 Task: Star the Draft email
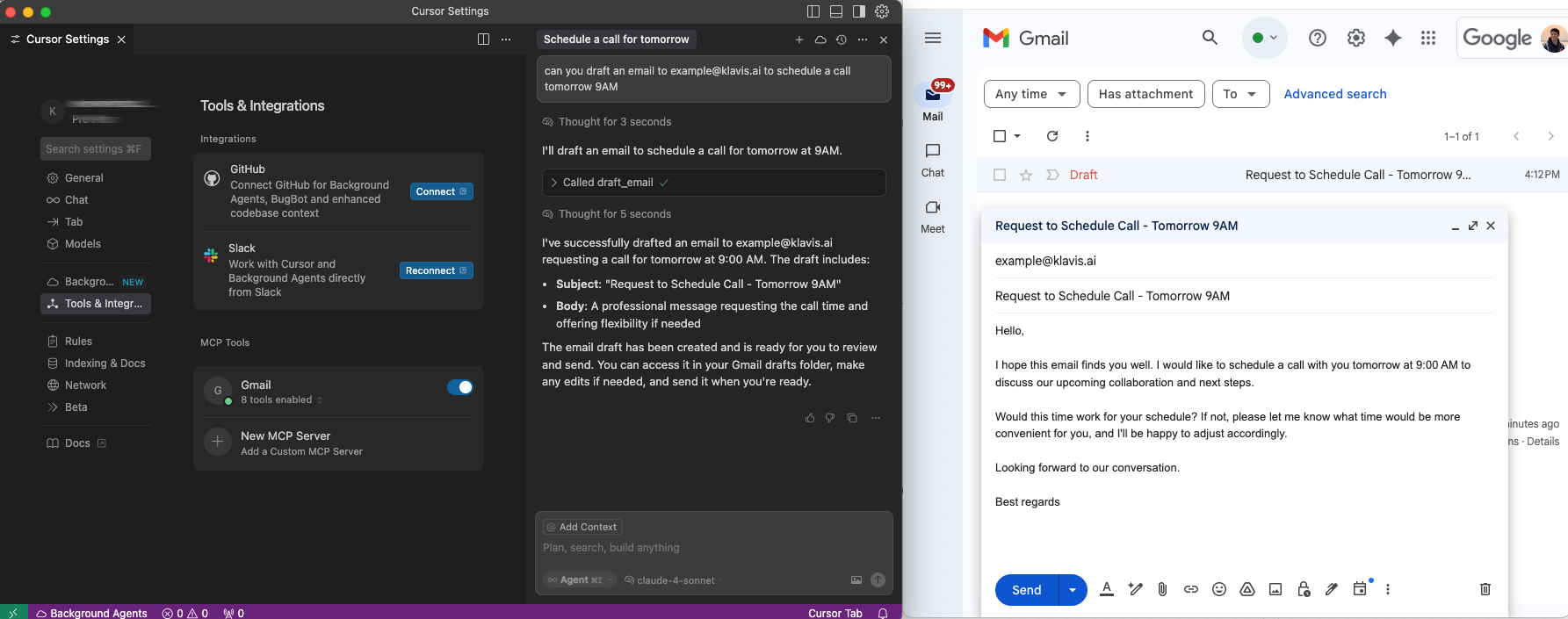click(x=1025, y=175)
